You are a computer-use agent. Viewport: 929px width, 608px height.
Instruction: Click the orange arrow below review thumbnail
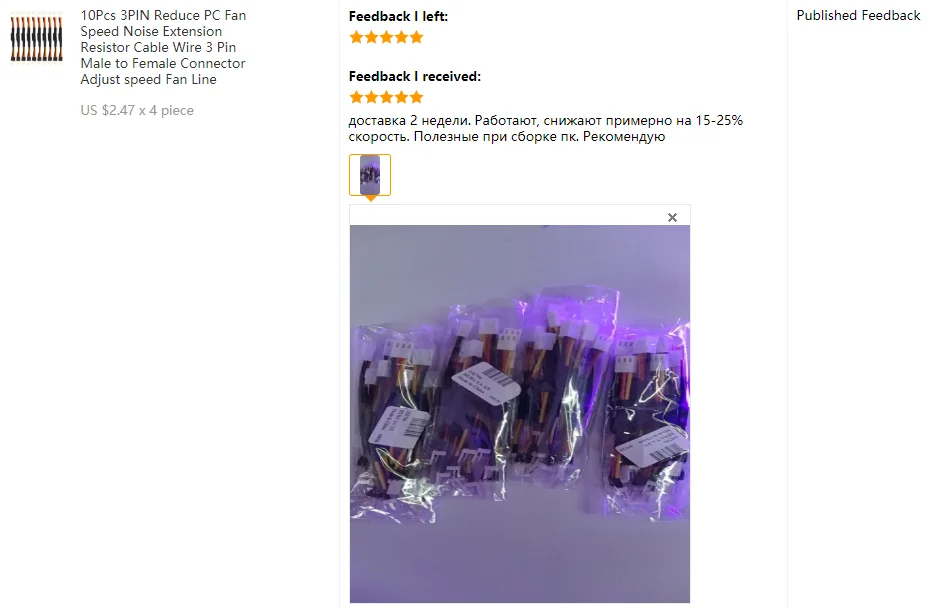[370, 199]
